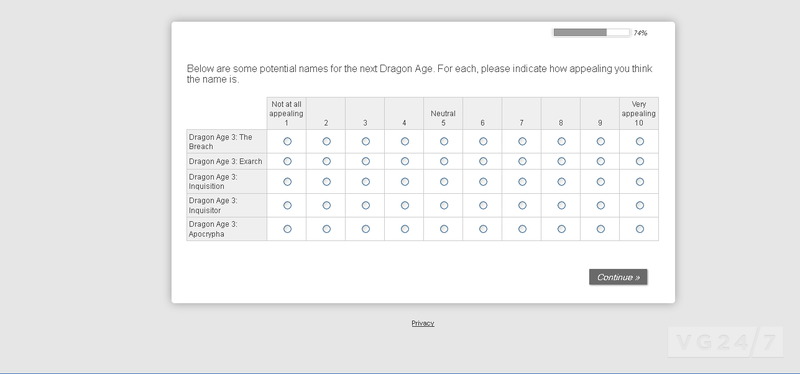Rate Dragon Age 3: Apocrypha as 1
This screenshot has width=800, height=374.
(x=287, y=229)
